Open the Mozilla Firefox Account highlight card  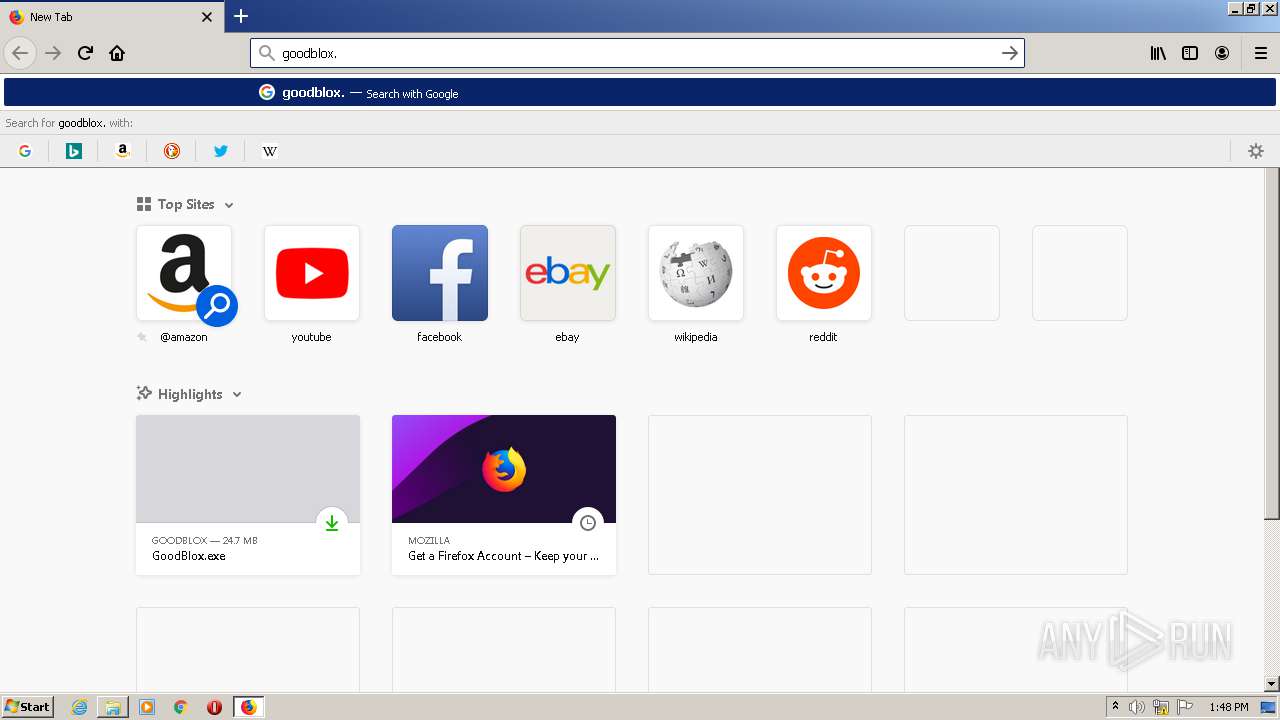click(x=504, y=495)
